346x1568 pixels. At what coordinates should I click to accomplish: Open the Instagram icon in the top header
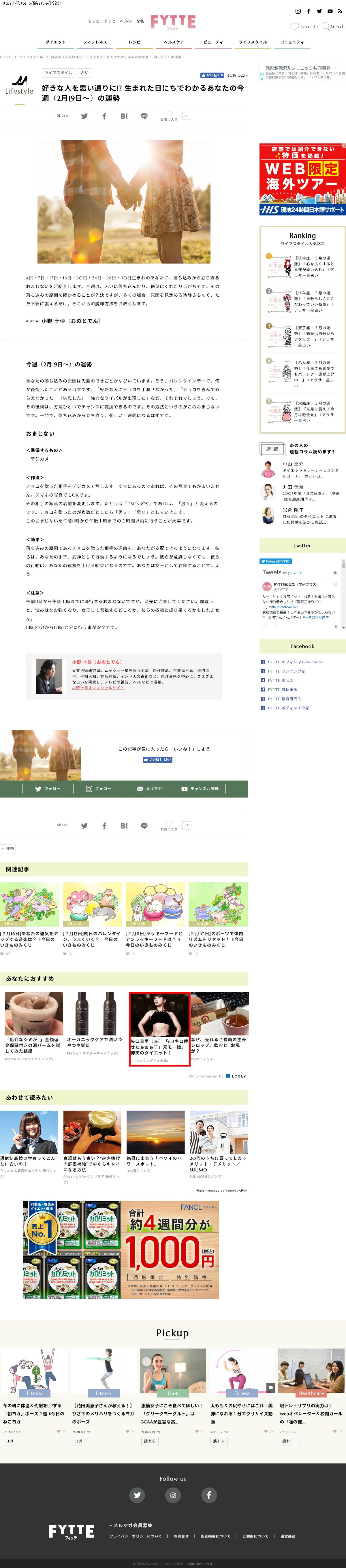pyautogui.click(x=298, y=12)
